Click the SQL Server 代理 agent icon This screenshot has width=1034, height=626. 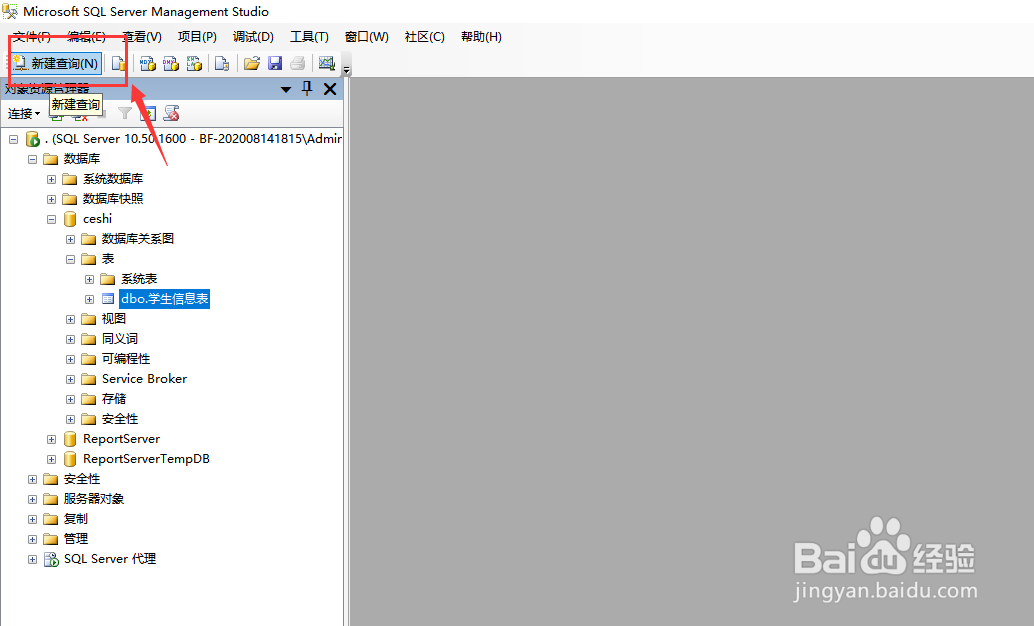[51, 559]
